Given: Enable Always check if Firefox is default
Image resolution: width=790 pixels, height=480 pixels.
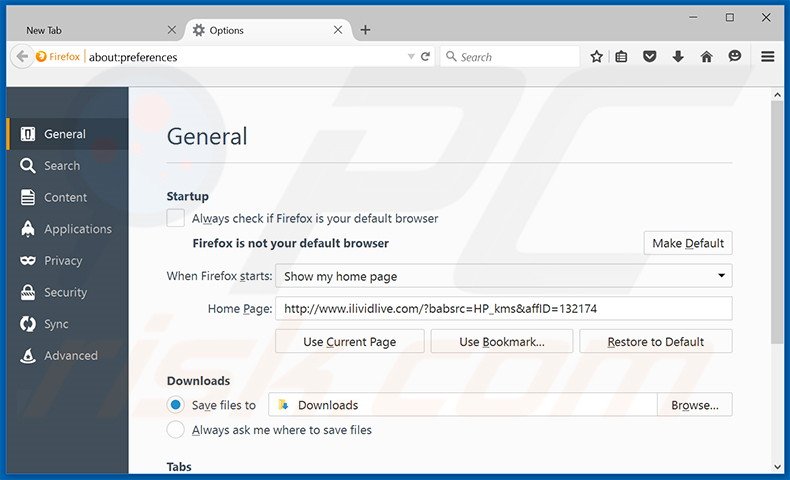Looking at the screenshot, I should click(176, 218).
